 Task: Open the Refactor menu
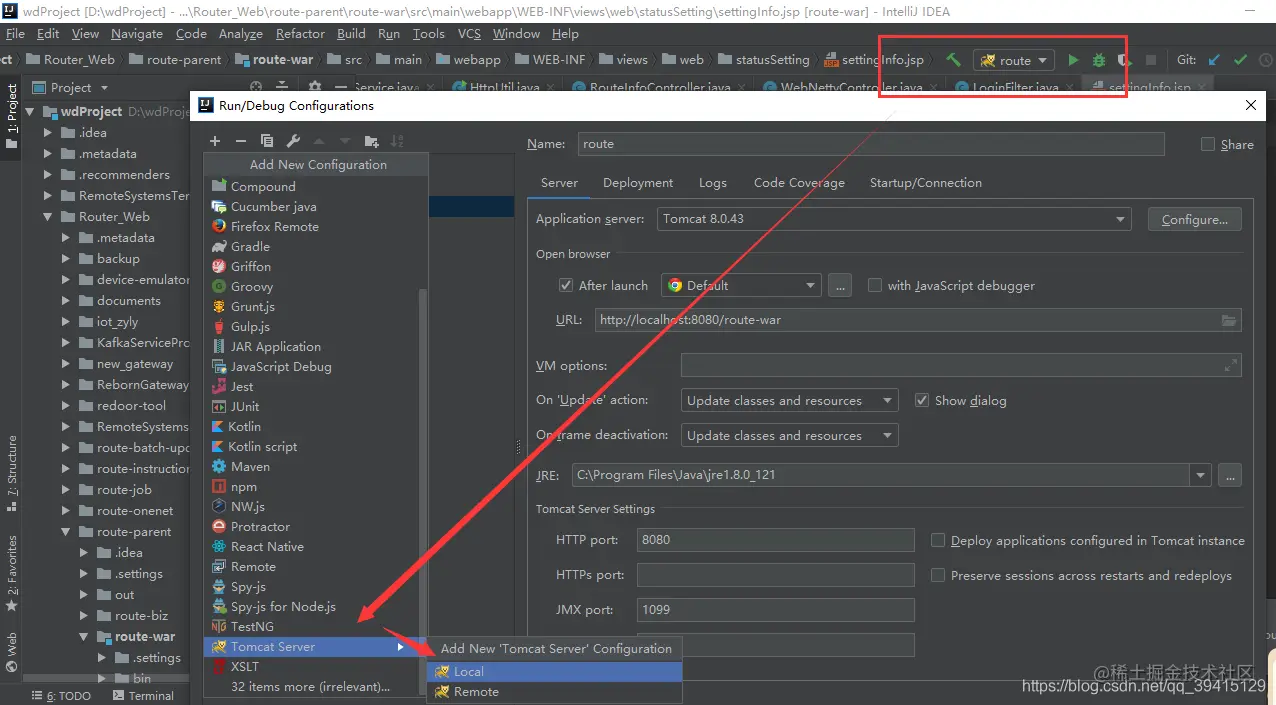click(300, 33)
